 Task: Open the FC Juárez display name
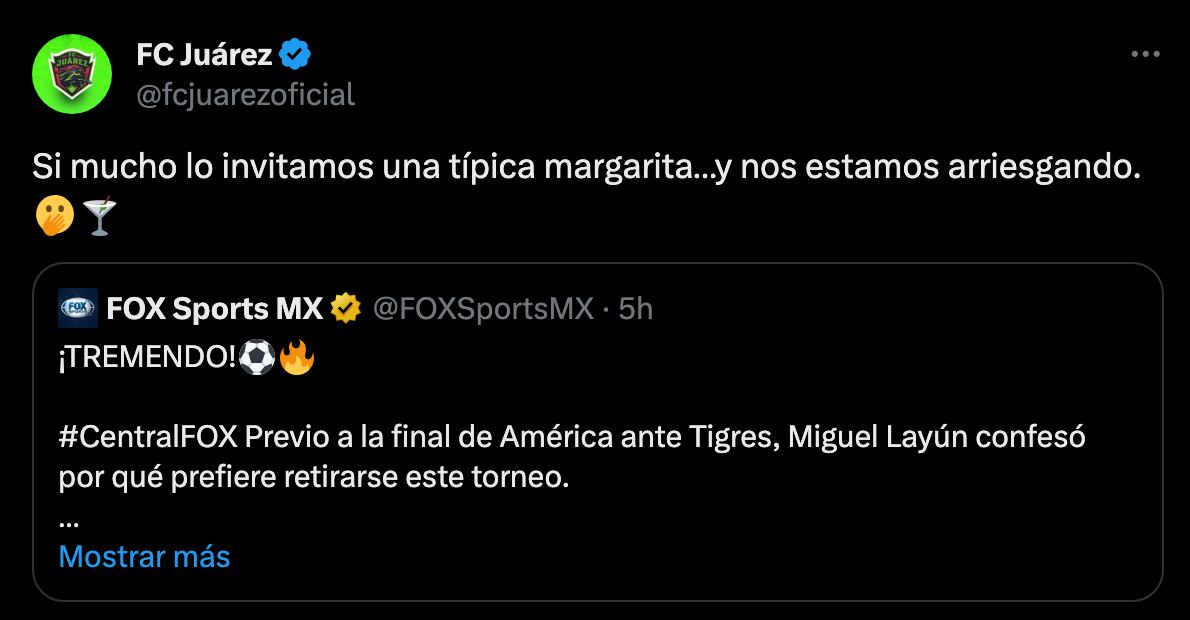click(204, 56)
